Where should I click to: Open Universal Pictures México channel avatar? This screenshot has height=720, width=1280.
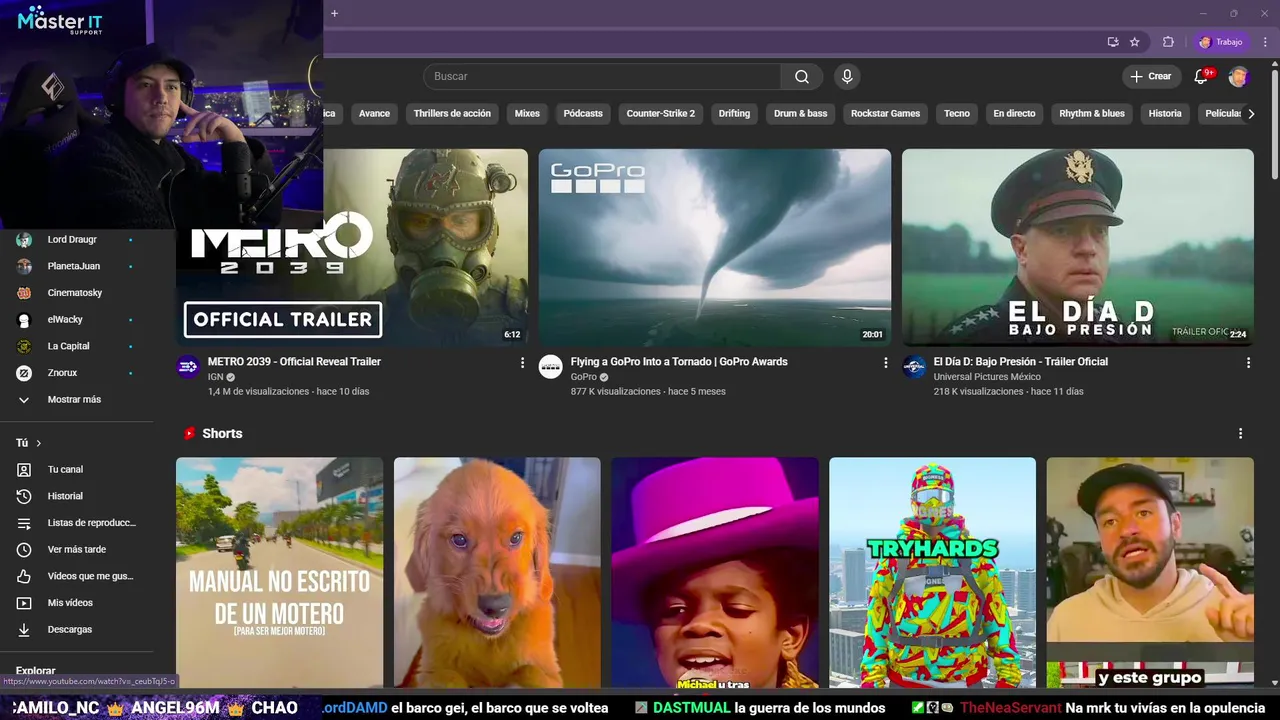[x=914, y=367]
